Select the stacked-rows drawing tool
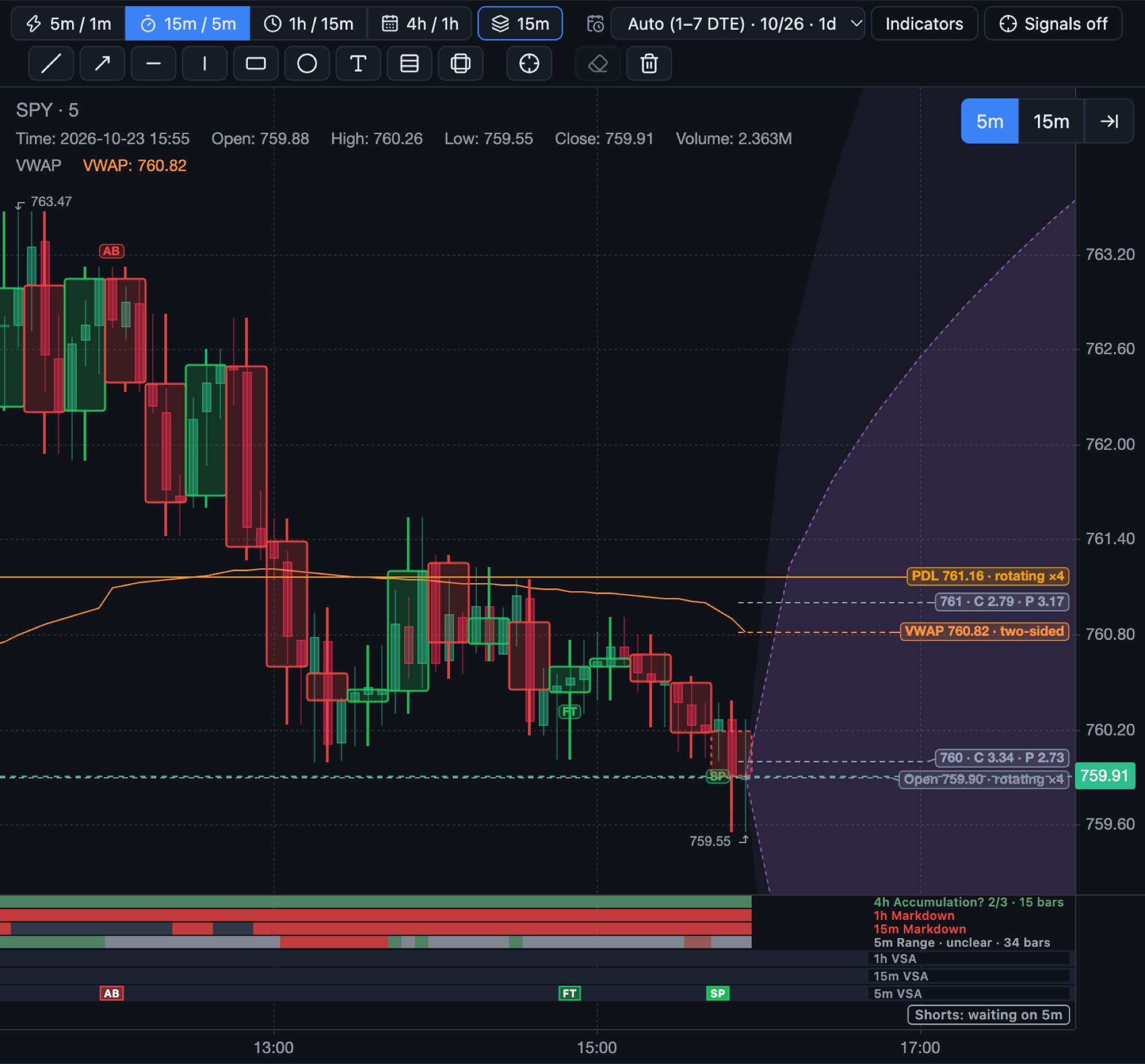Screen dimensions: 1145x1064 tap(409, 64)
